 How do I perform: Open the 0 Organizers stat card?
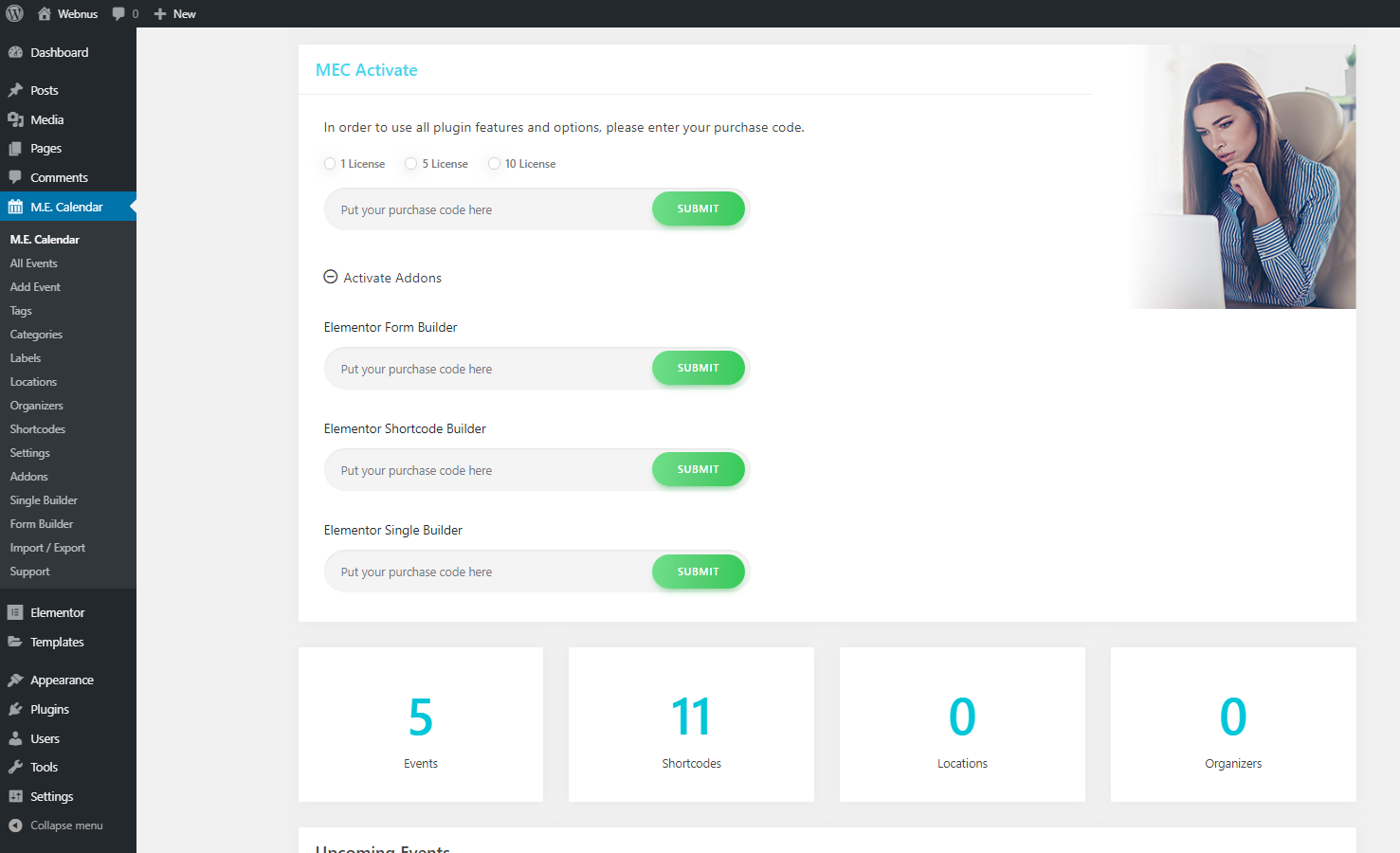tap(1233, 724)
